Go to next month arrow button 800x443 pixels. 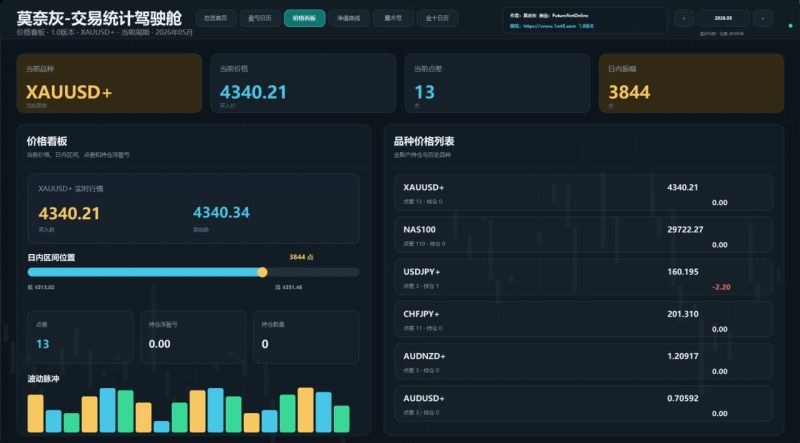tap(763, 18)
